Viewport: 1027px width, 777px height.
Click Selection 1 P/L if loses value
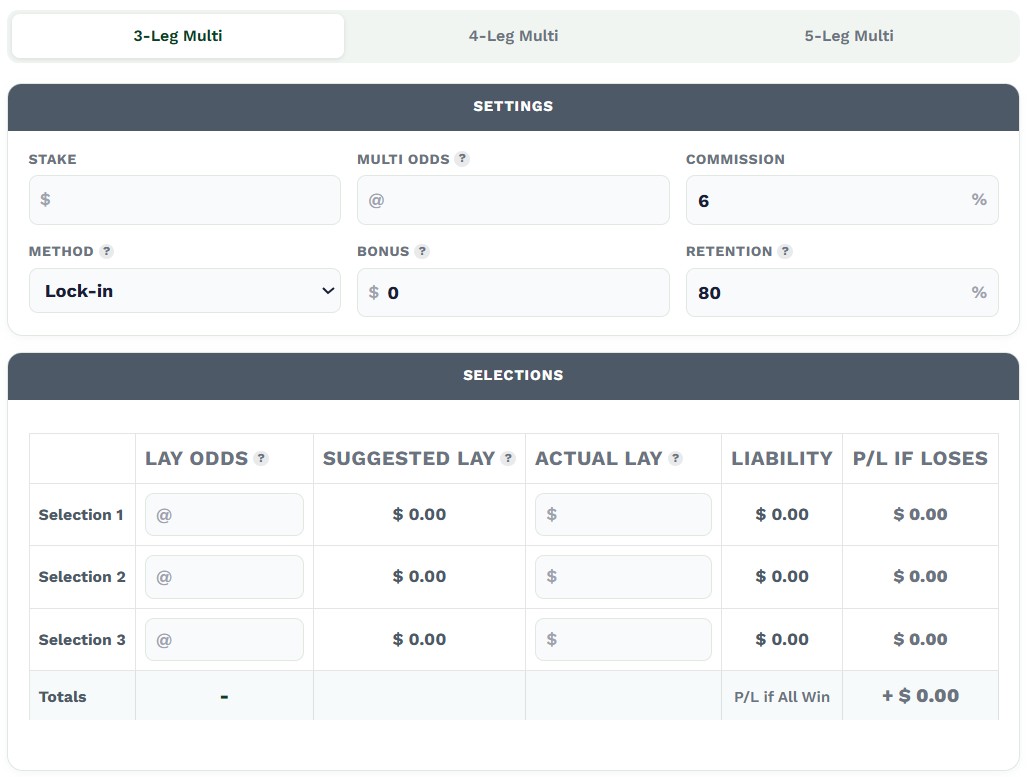click(920, 514)
